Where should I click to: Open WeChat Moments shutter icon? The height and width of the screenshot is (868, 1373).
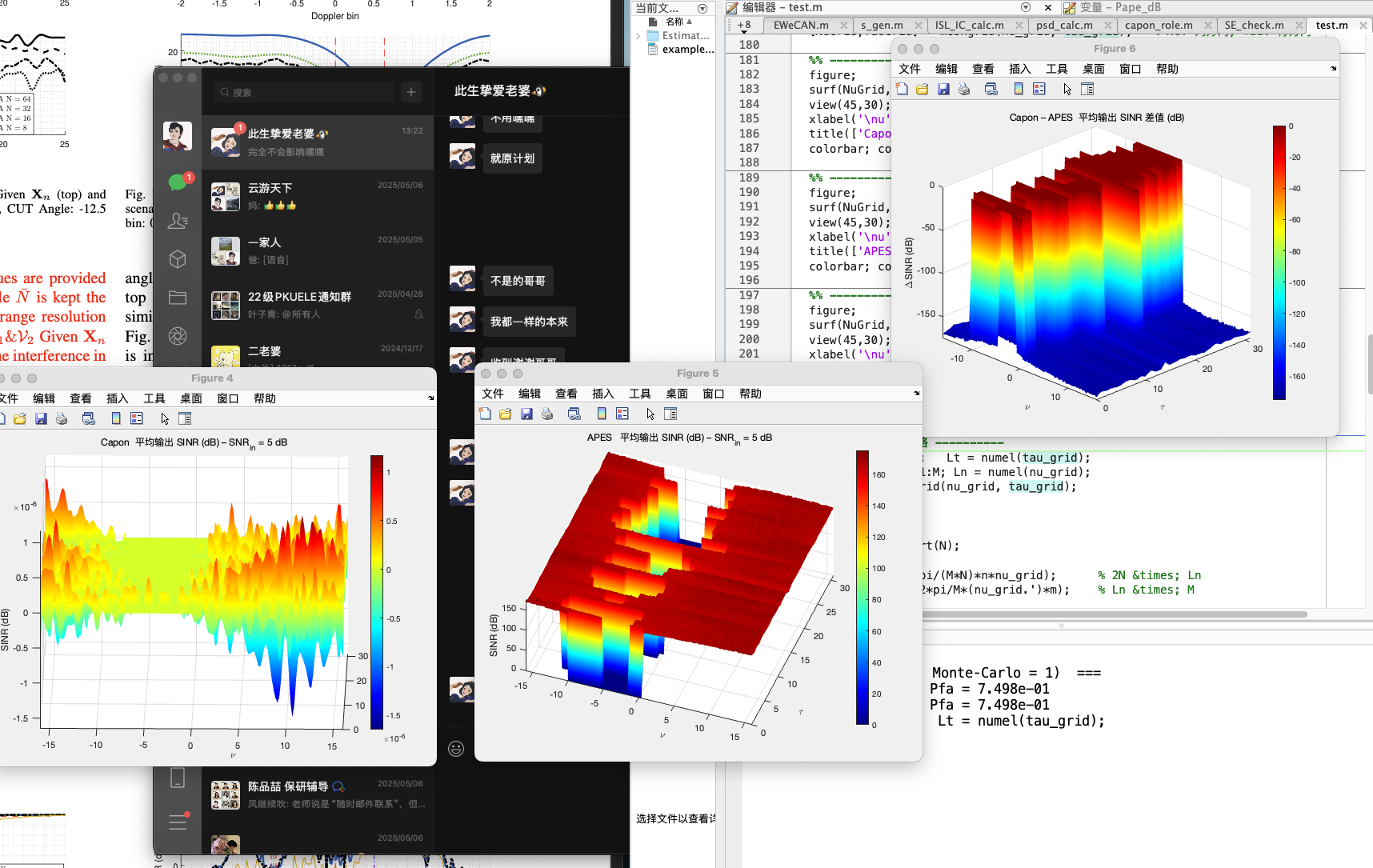(178, 336)
